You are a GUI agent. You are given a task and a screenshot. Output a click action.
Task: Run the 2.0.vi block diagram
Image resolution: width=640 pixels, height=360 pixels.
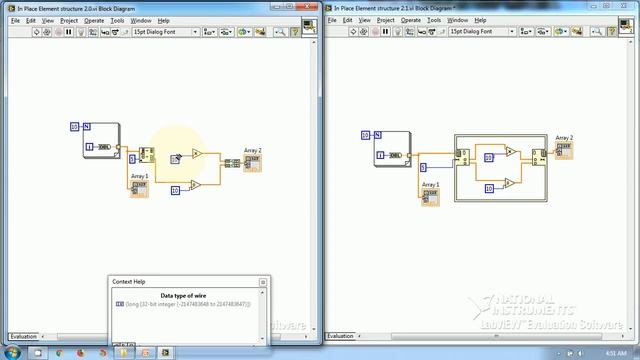click(36, 32)
